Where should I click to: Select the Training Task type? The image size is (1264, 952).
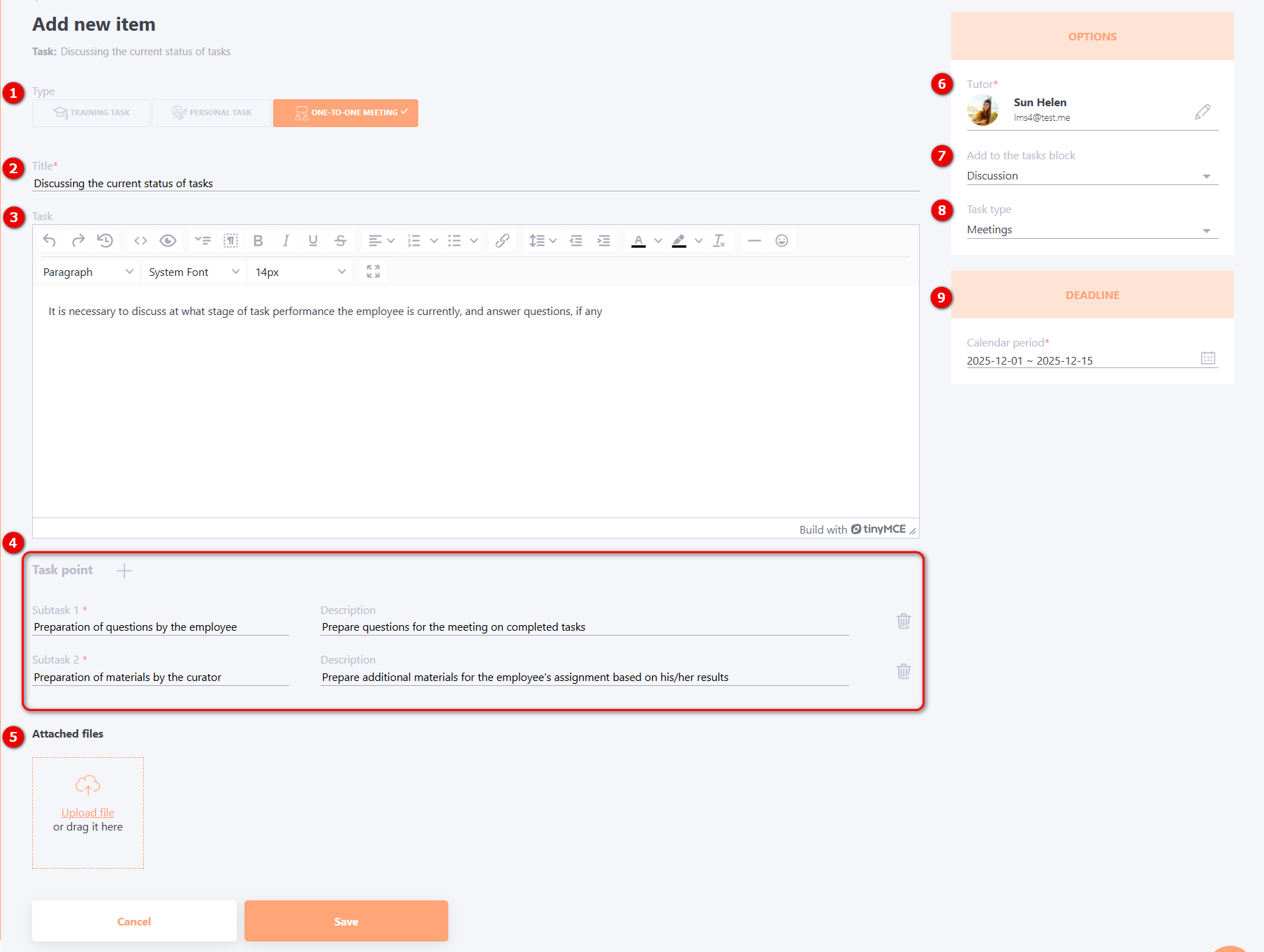pyautogui.click(x=91, y=112)
